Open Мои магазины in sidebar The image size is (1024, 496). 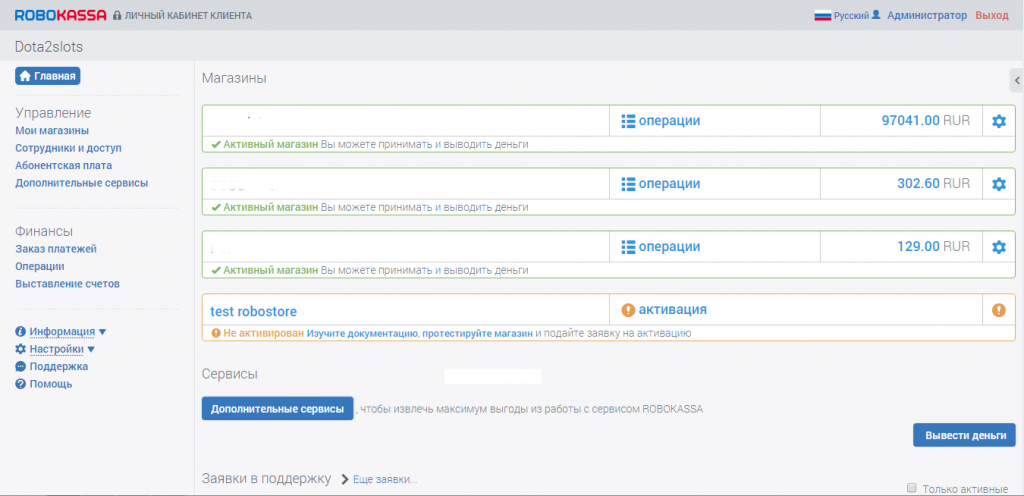pyautogui.click(x=52, y=131)
